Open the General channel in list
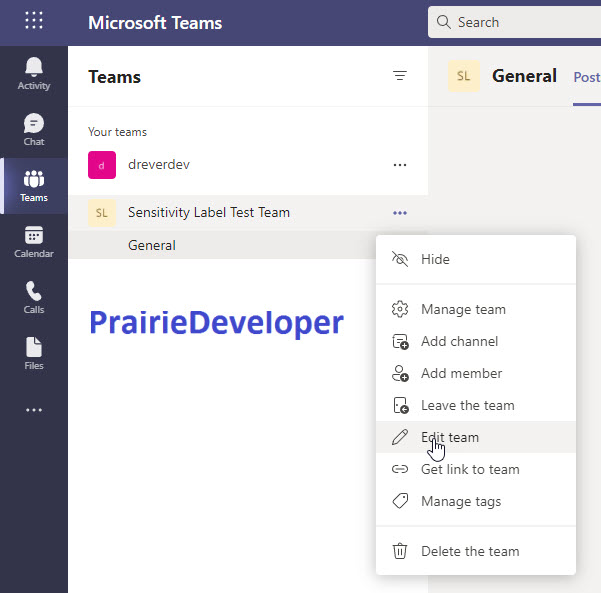Screen dimensions: 601x593 point(222,245)
